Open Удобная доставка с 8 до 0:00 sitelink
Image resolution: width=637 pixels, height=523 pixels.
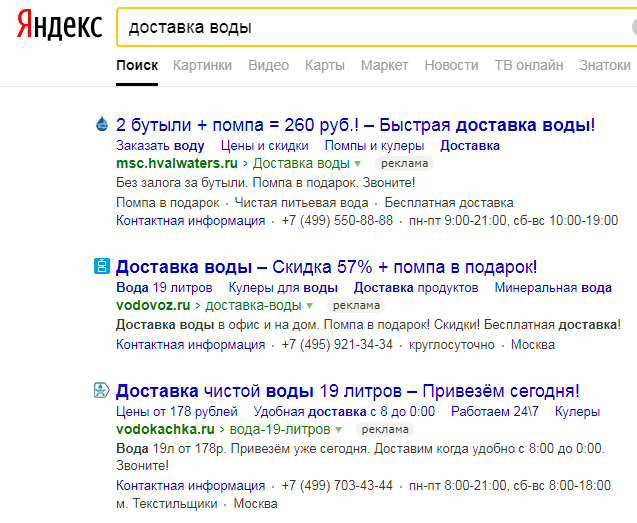pyautogui.click(x=344, y=412)
